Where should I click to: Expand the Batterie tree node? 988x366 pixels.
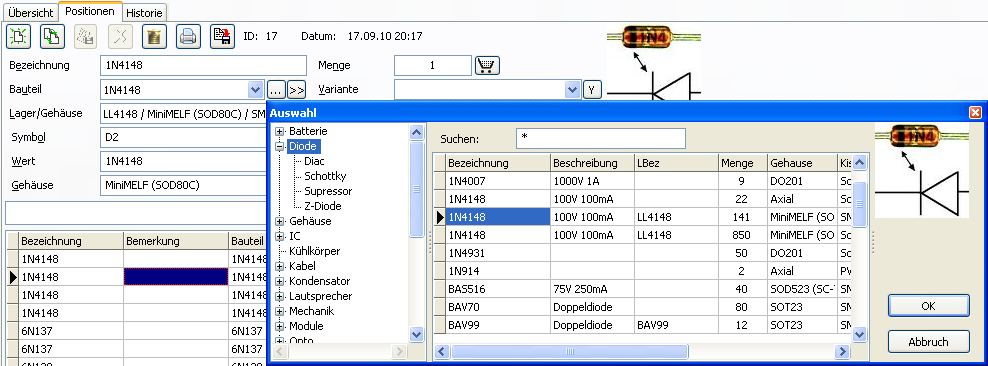[x=280, y=131]
